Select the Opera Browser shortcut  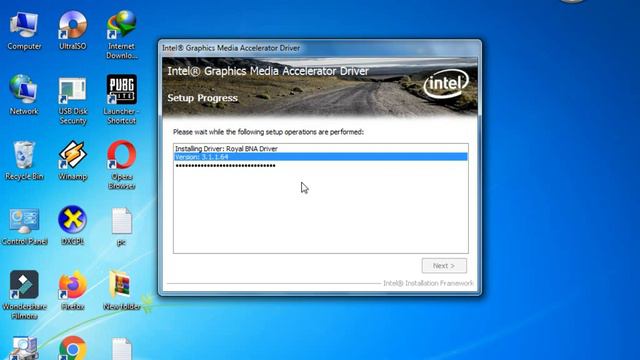pos(122,165)
